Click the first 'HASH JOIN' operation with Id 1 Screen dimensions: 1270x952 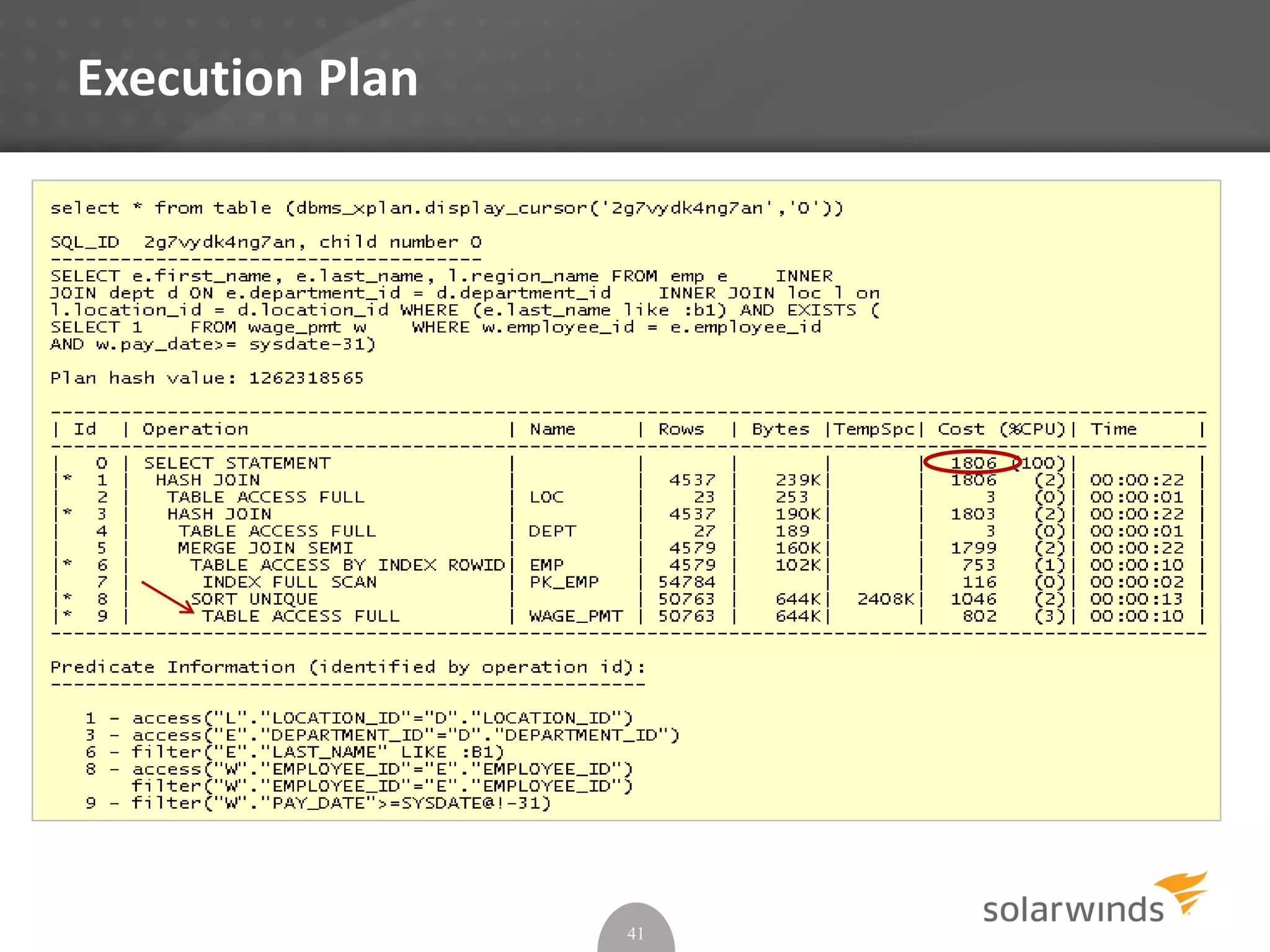coord(208,480)
